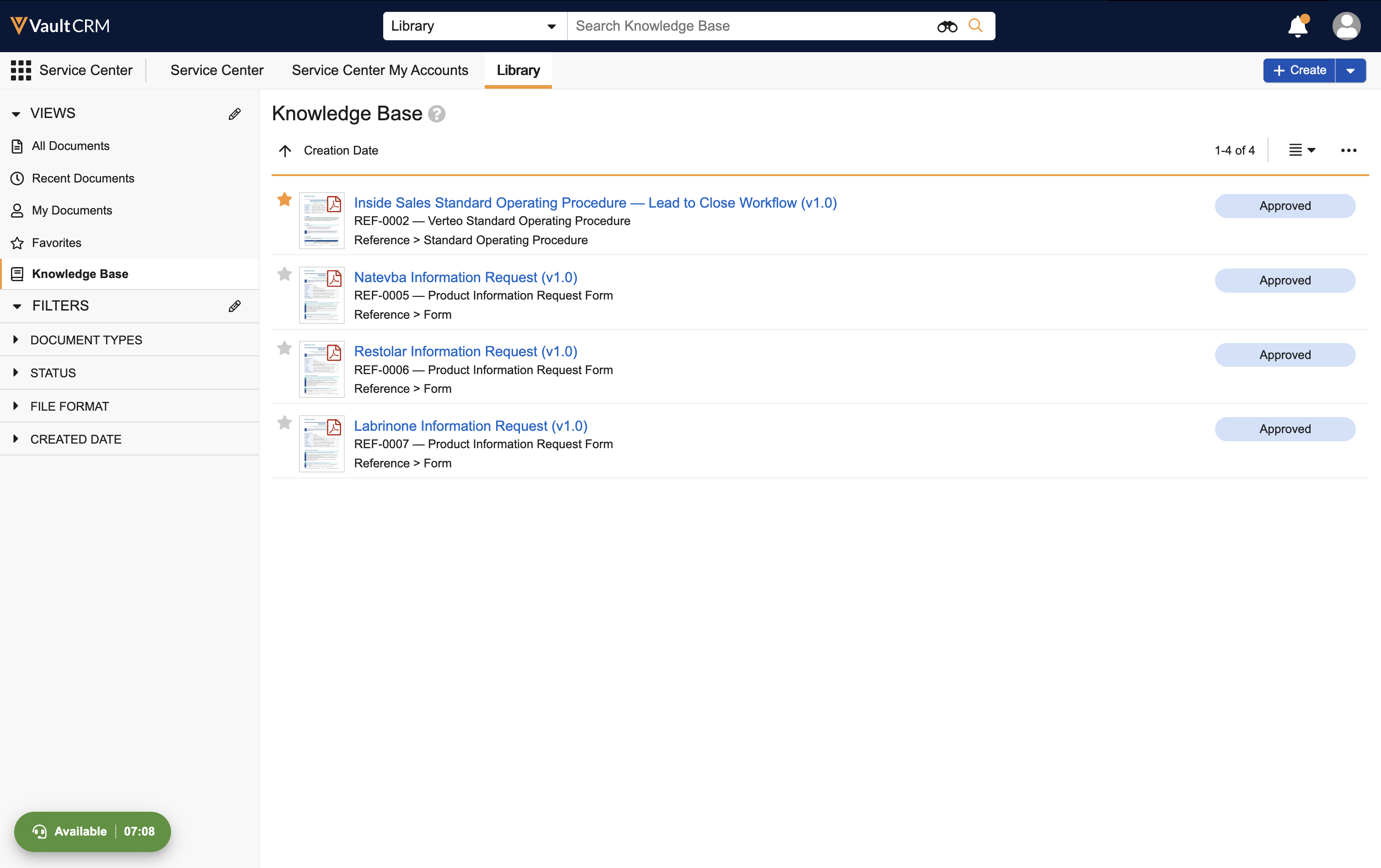The width and height of the screenshot is (1381, 868).
Task: Expand the Status filter section
Action: 53,373
